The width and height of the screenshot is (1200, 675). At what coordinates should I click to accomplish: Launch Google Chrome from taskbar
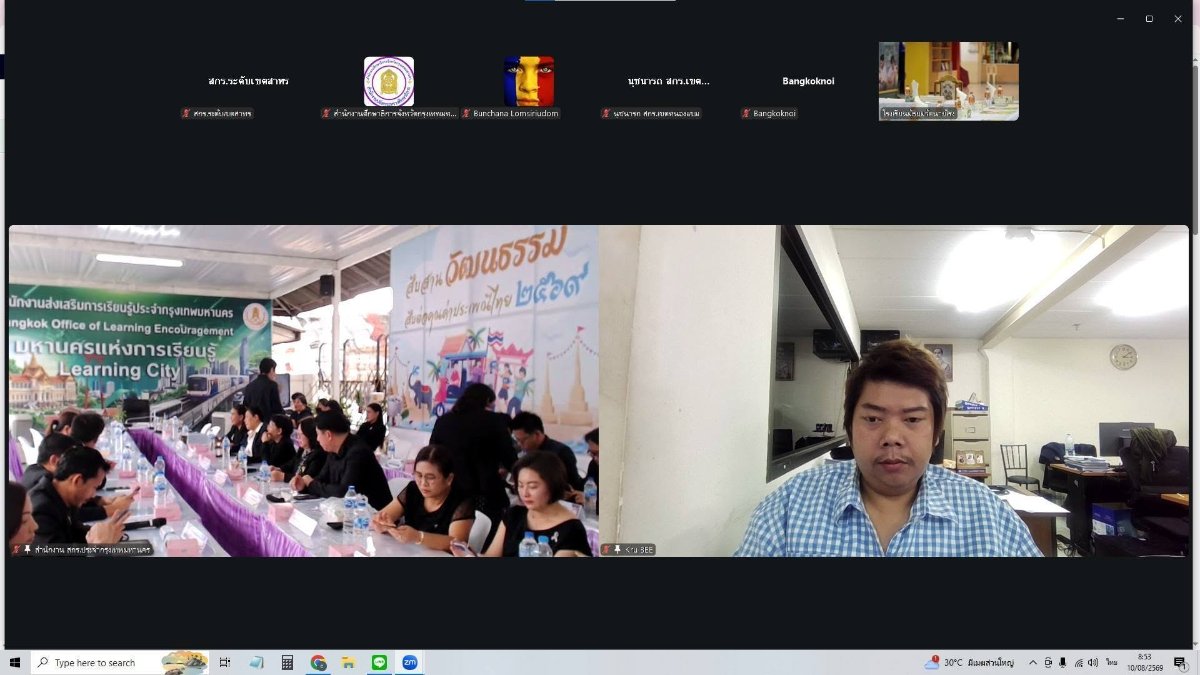coord(319,662)
